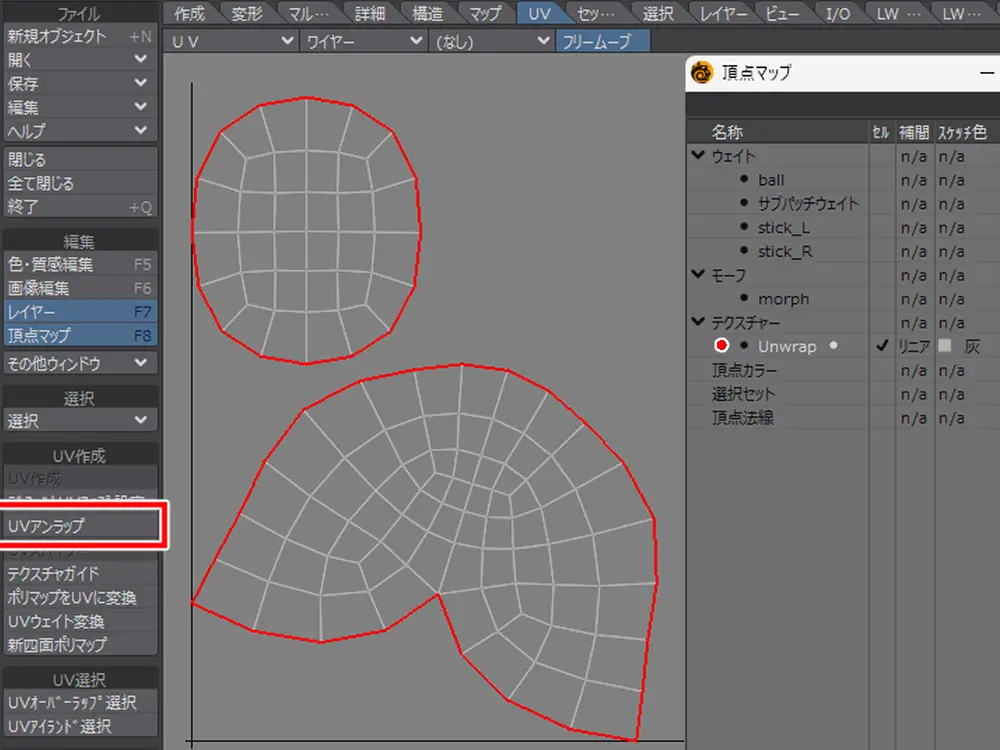Toggle the セル checkmark for Unwrap
This screenshot has height=750, width=1000.
pyautogui.click(x=881, y=346)
